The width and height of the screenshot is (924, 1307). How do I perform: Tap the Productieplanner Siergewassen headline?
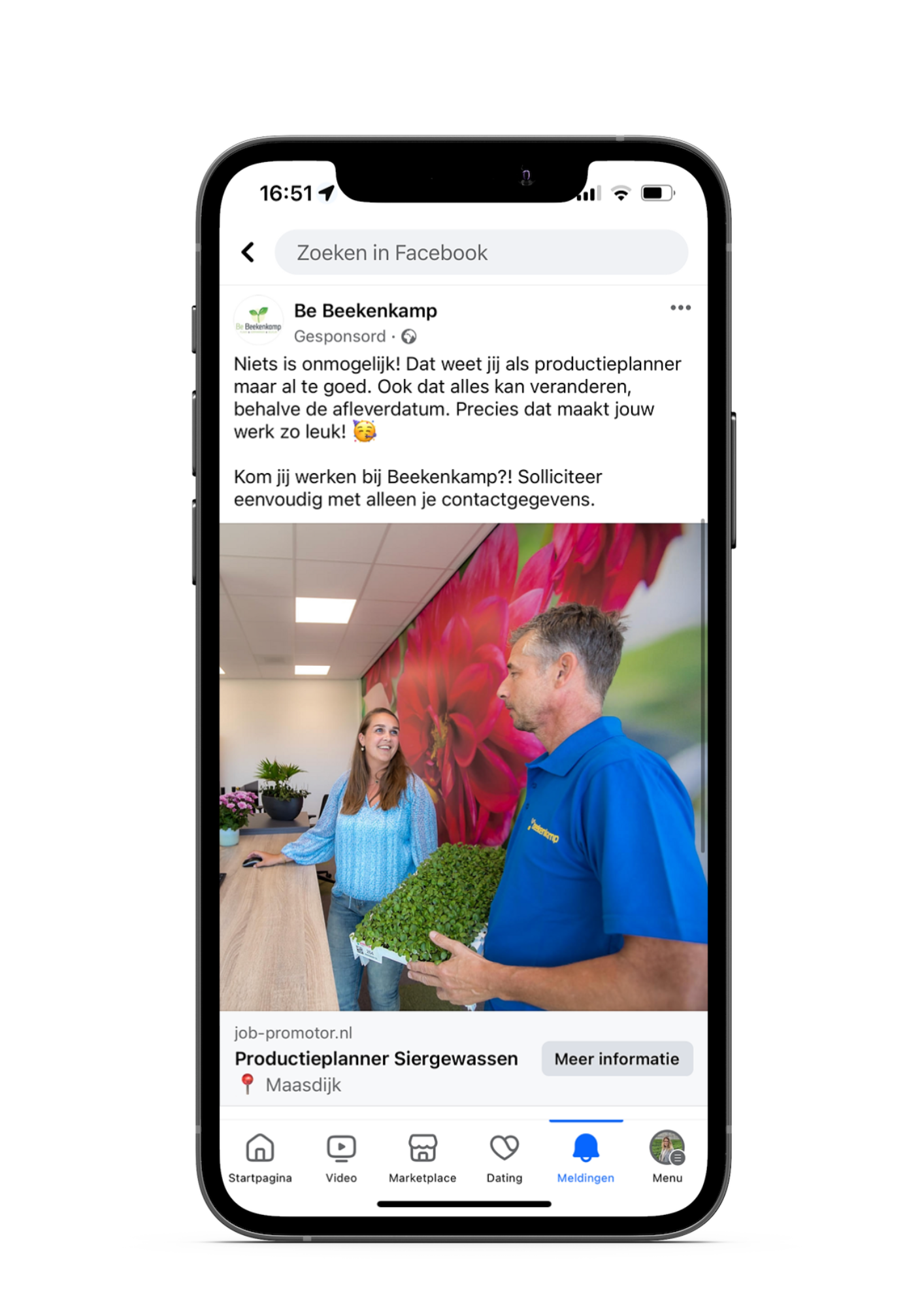[376, 1059]
